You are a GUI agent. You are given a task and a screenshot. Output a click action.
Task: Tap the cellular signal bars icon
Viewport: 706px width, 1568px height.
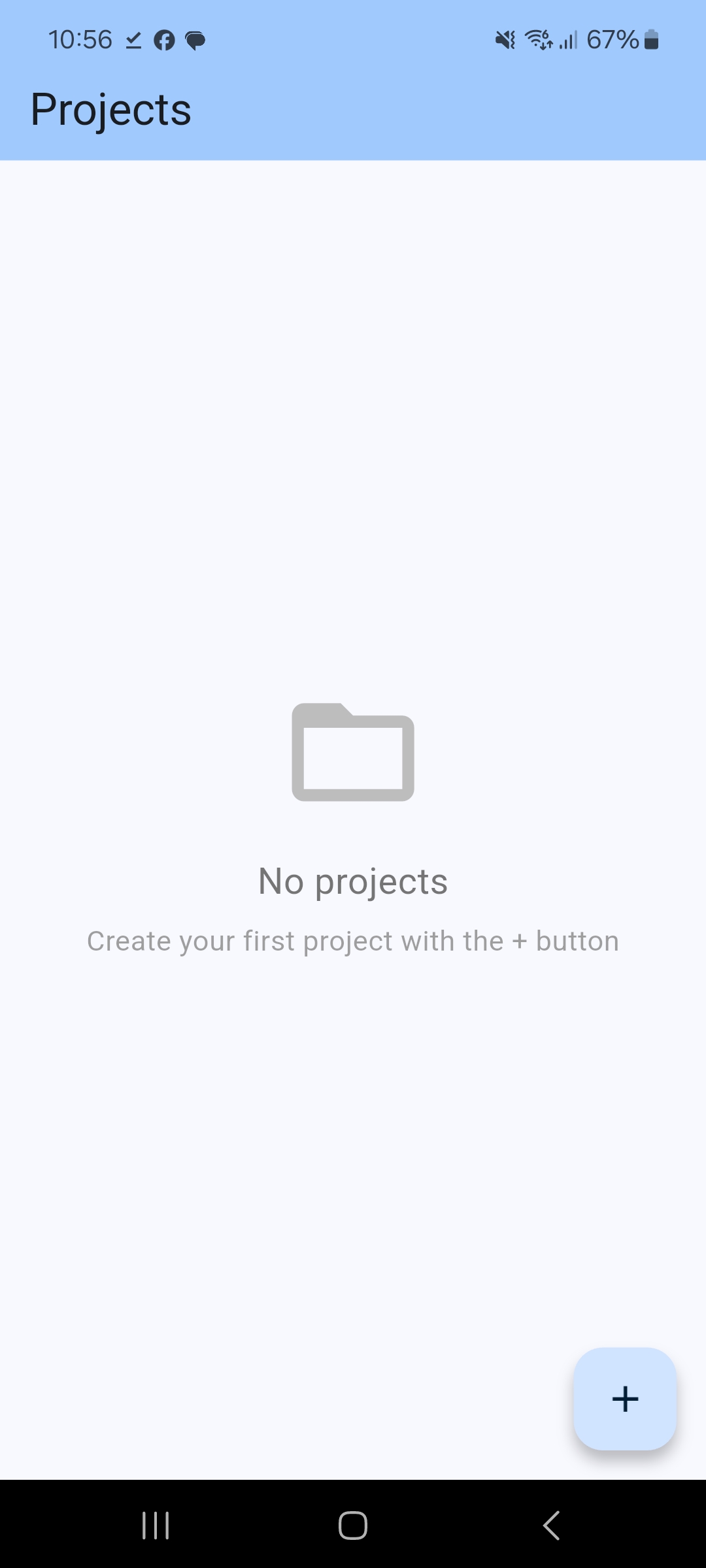click(569, 41)
